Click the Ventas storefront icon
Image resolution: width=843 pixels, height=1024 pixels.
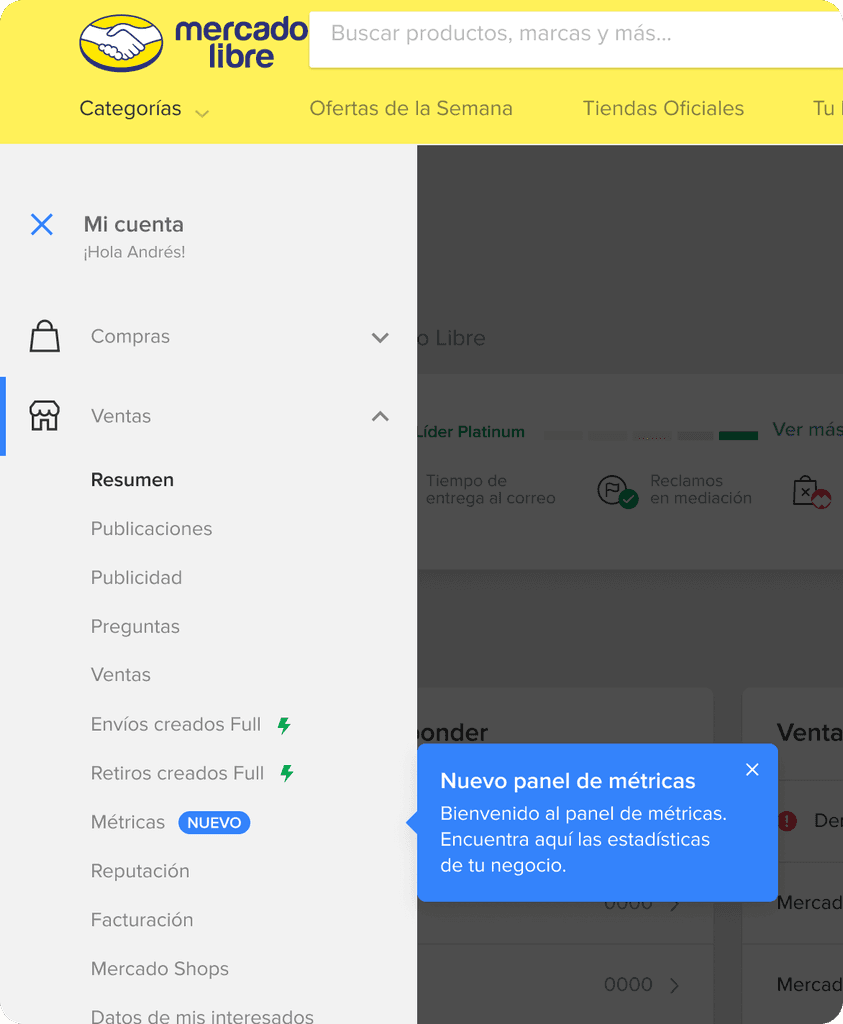[x=44, y=415]
